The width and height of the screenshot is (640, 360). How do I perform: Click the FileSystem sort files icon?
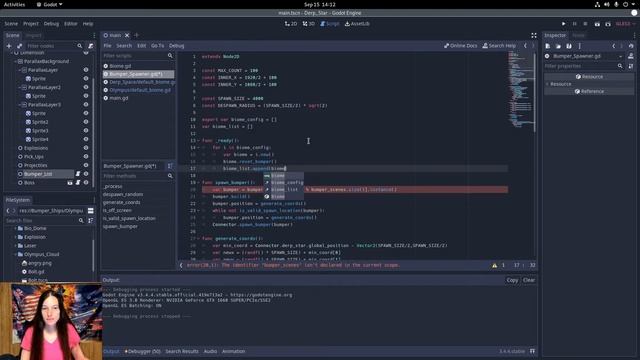[91, 220]
